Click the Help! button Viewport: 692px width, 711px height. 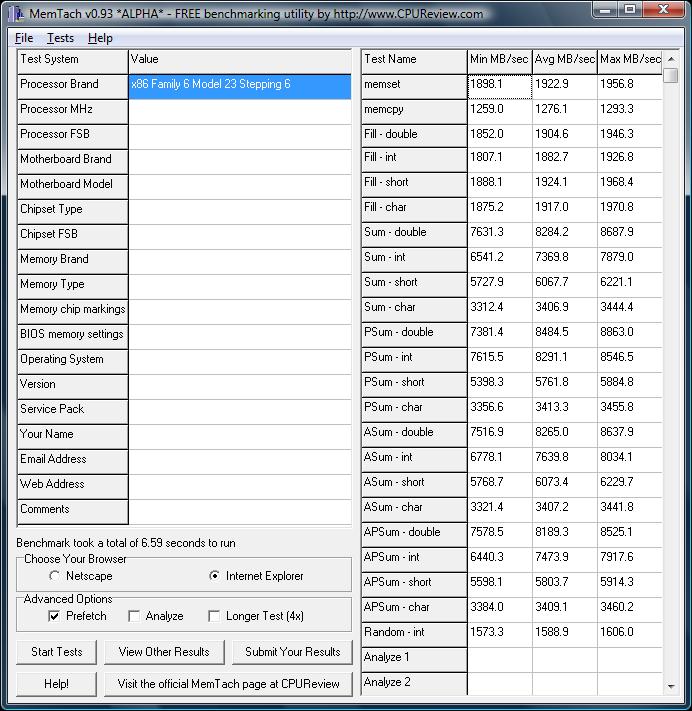pyautogui.click(x=57, y=684)
